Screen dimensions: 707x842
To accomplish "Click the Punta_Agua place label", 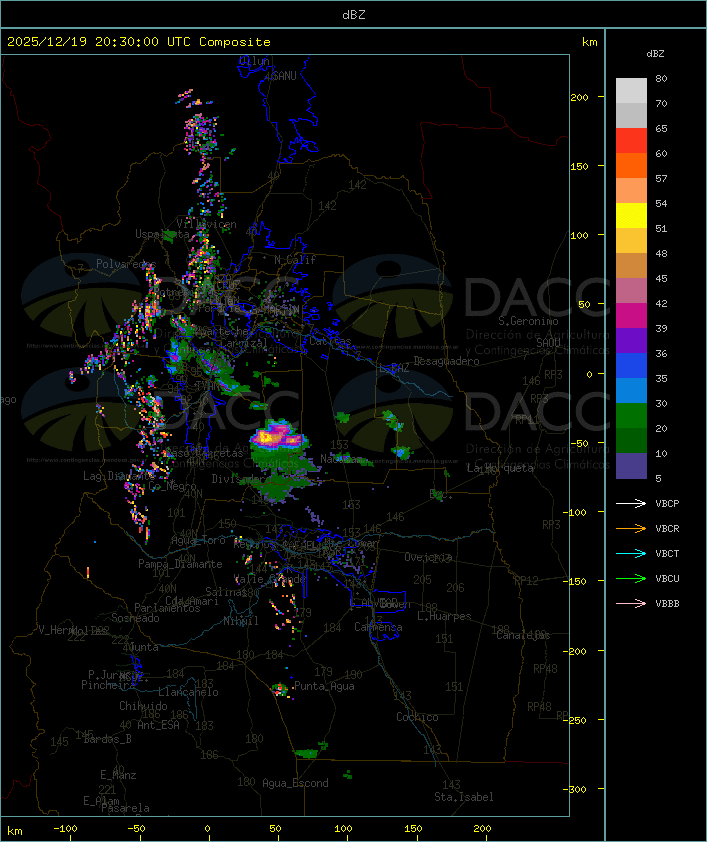I will [x=324, y=686].
